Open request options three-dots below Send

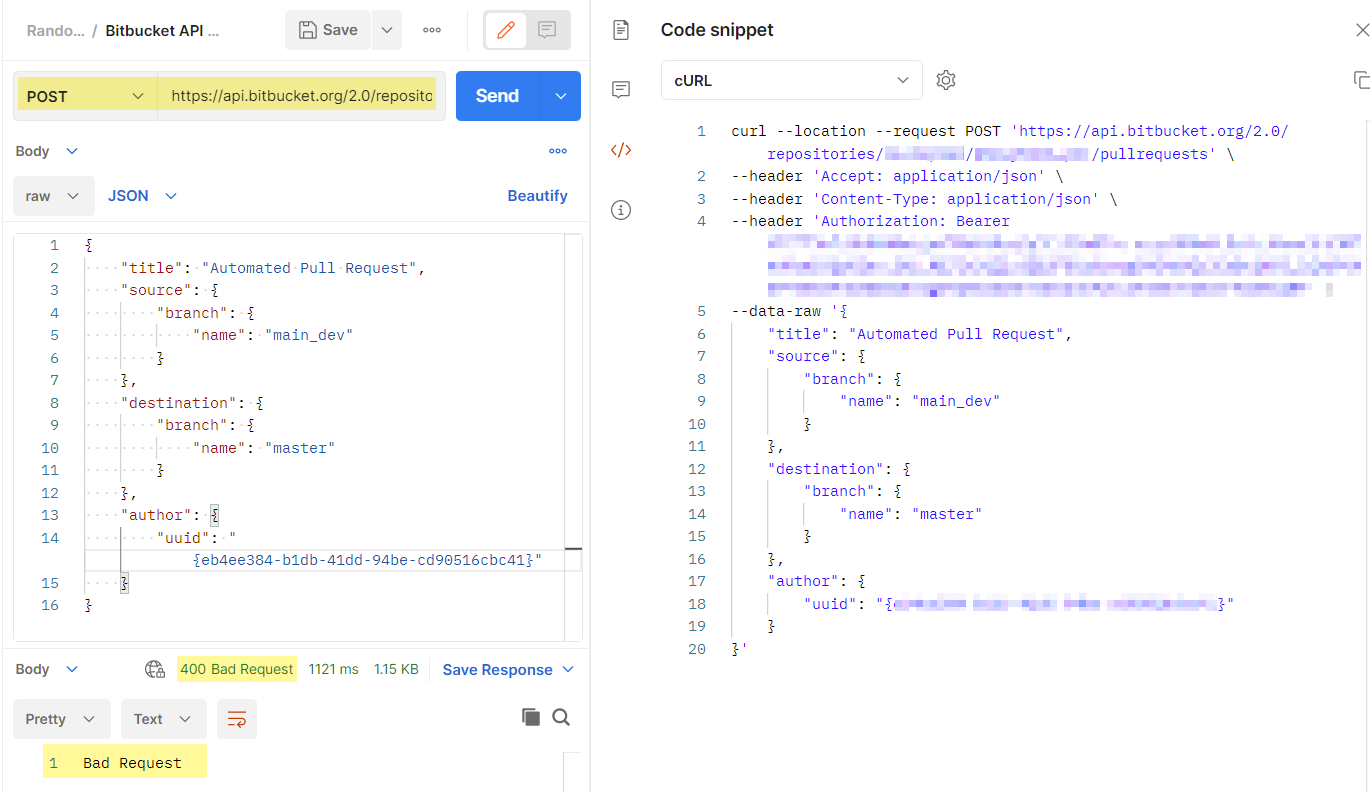[558, 151]
